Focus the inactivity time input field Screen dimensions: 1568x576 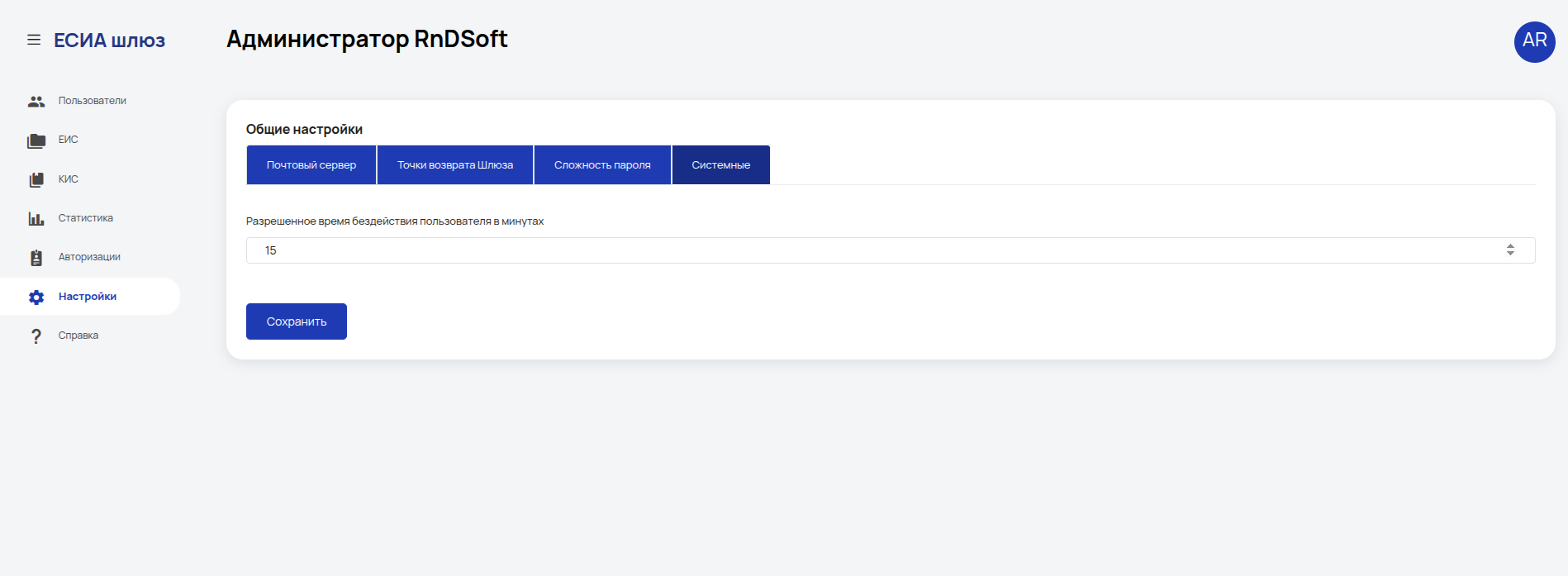coord(891,250)
